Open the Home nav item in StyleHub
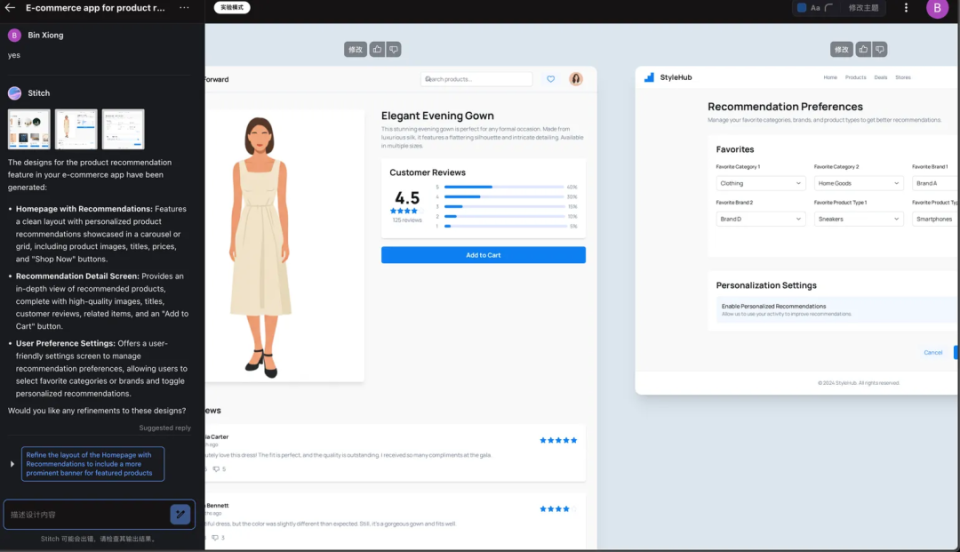Viewport: 960px width, 552px height. (830, 78)
